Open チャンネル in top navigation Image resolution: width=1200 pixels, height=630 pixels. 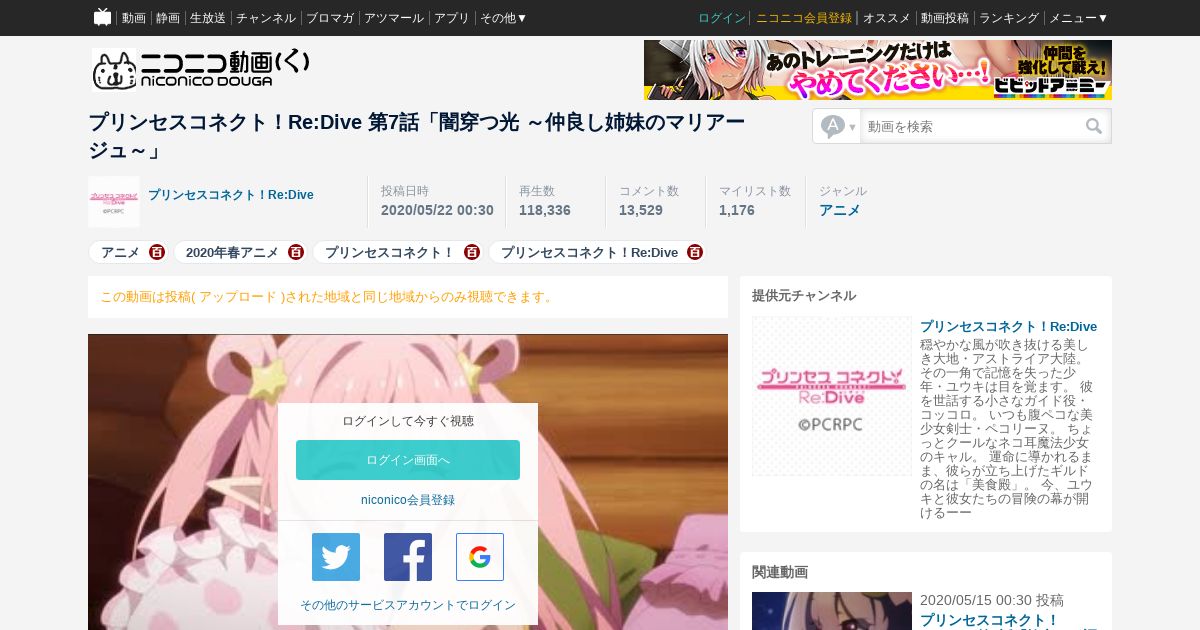pyautogui.click(x=266, y=18)
